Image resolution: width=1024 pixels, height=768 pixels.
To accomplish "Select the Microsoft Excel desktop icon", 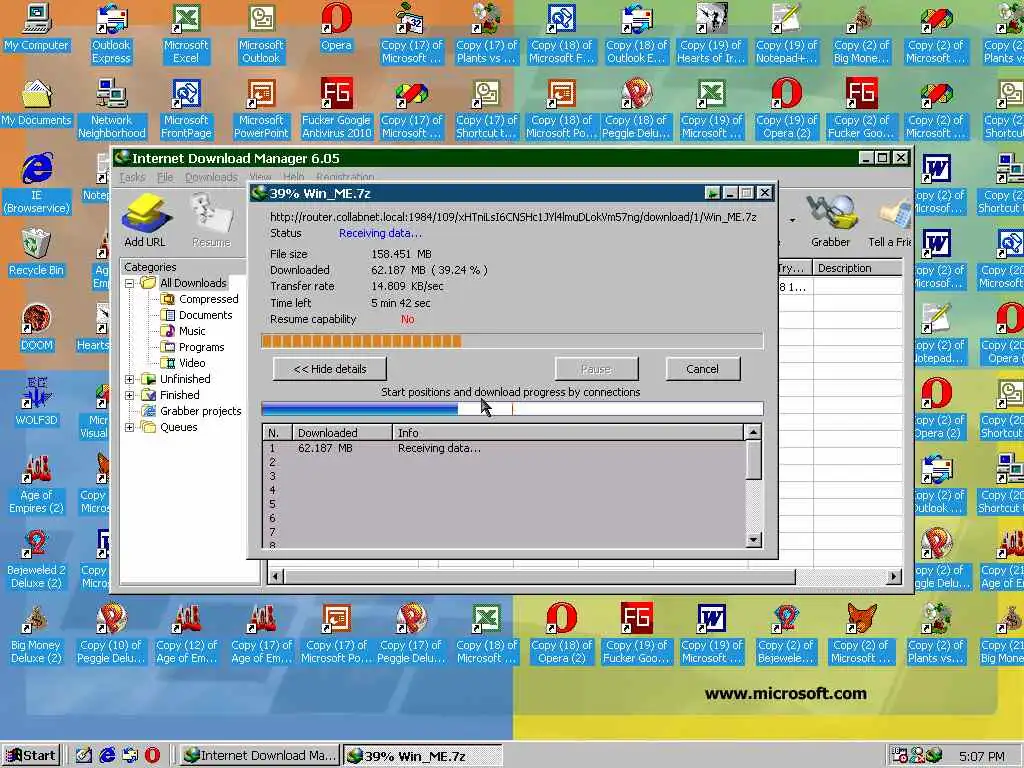I will tap(186, 34).
